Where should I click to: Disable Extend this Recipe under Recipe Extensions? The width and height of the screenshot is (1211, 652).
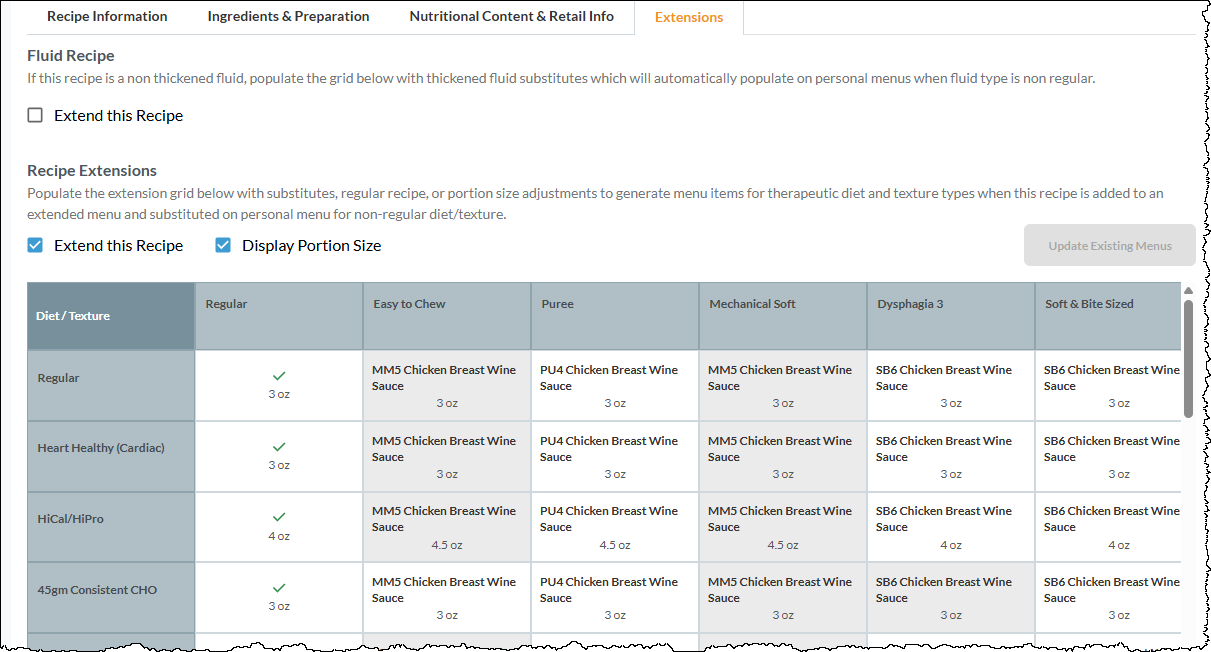pos(35,245)
